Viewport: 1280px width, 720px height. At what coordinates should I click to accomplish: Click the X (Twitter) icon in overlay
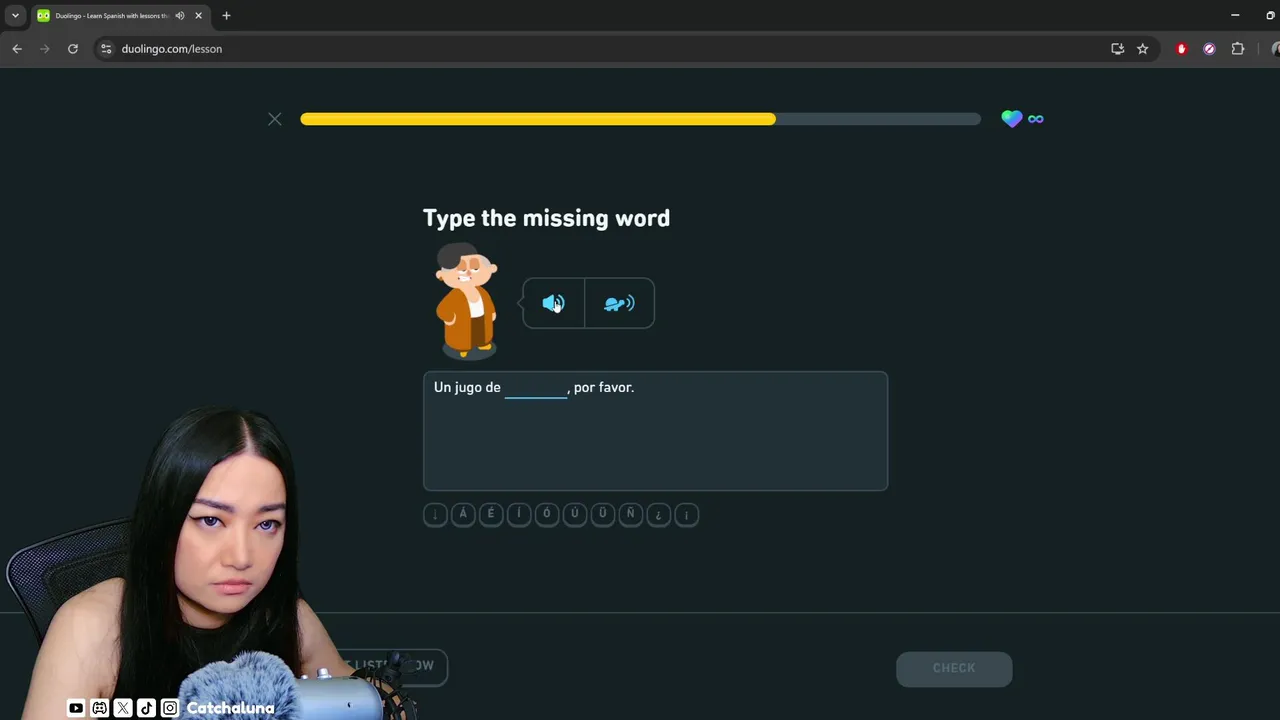(123, 708)
